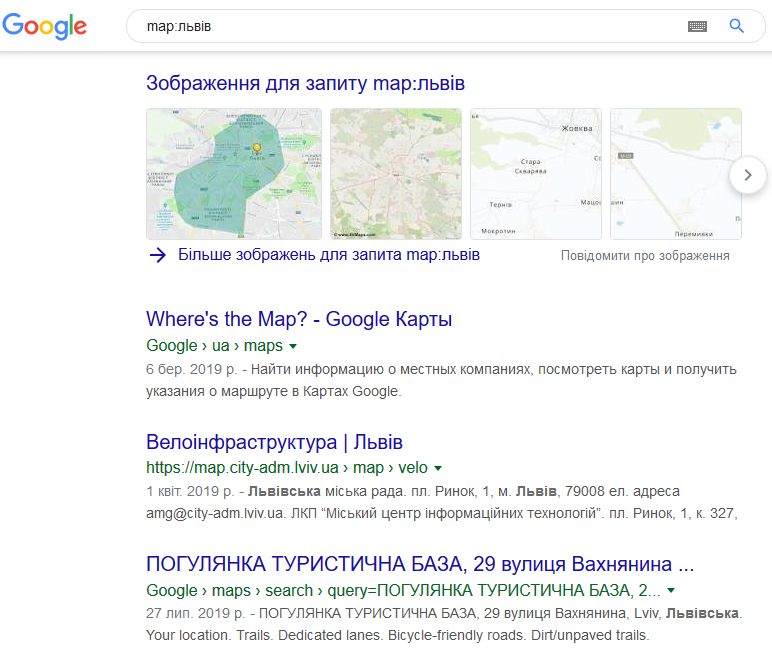Expand the dropdown after query=ПОГУЛЯНКА ТУРИСТИЧНА БАЗА URL
772x662 pixels.
(x=671, y=591)
